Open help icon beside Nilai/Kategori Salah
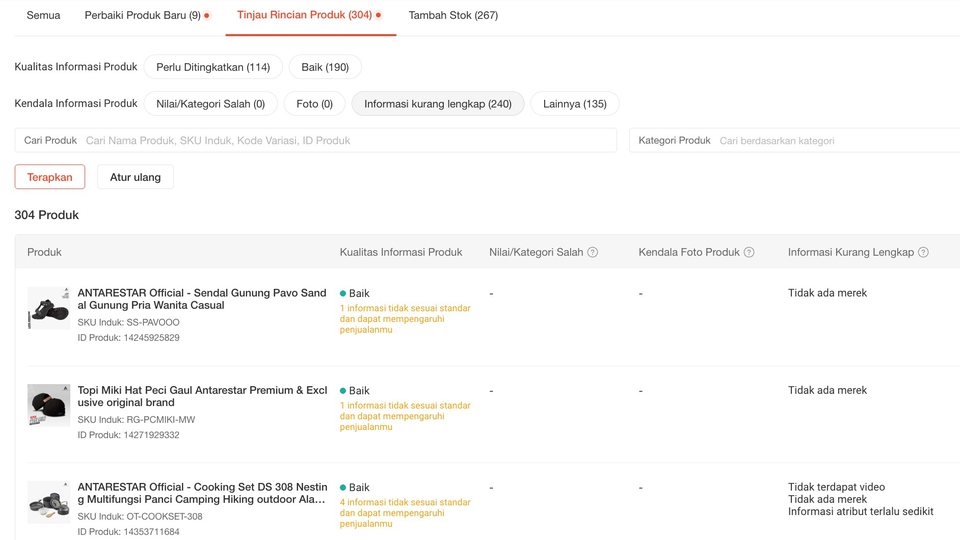 [592, 252]
